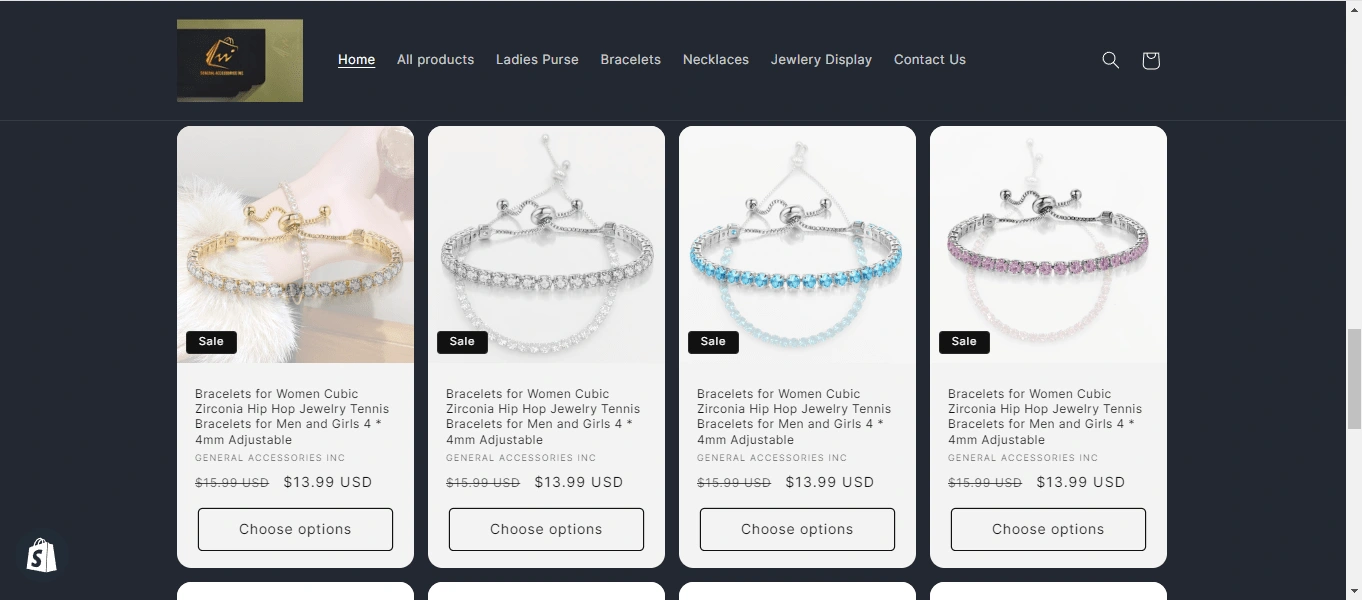The image size is (1362, 600).
Task: Open the Jewlery Display menu item
Action: pyautogui.click(x=821, y=60)
